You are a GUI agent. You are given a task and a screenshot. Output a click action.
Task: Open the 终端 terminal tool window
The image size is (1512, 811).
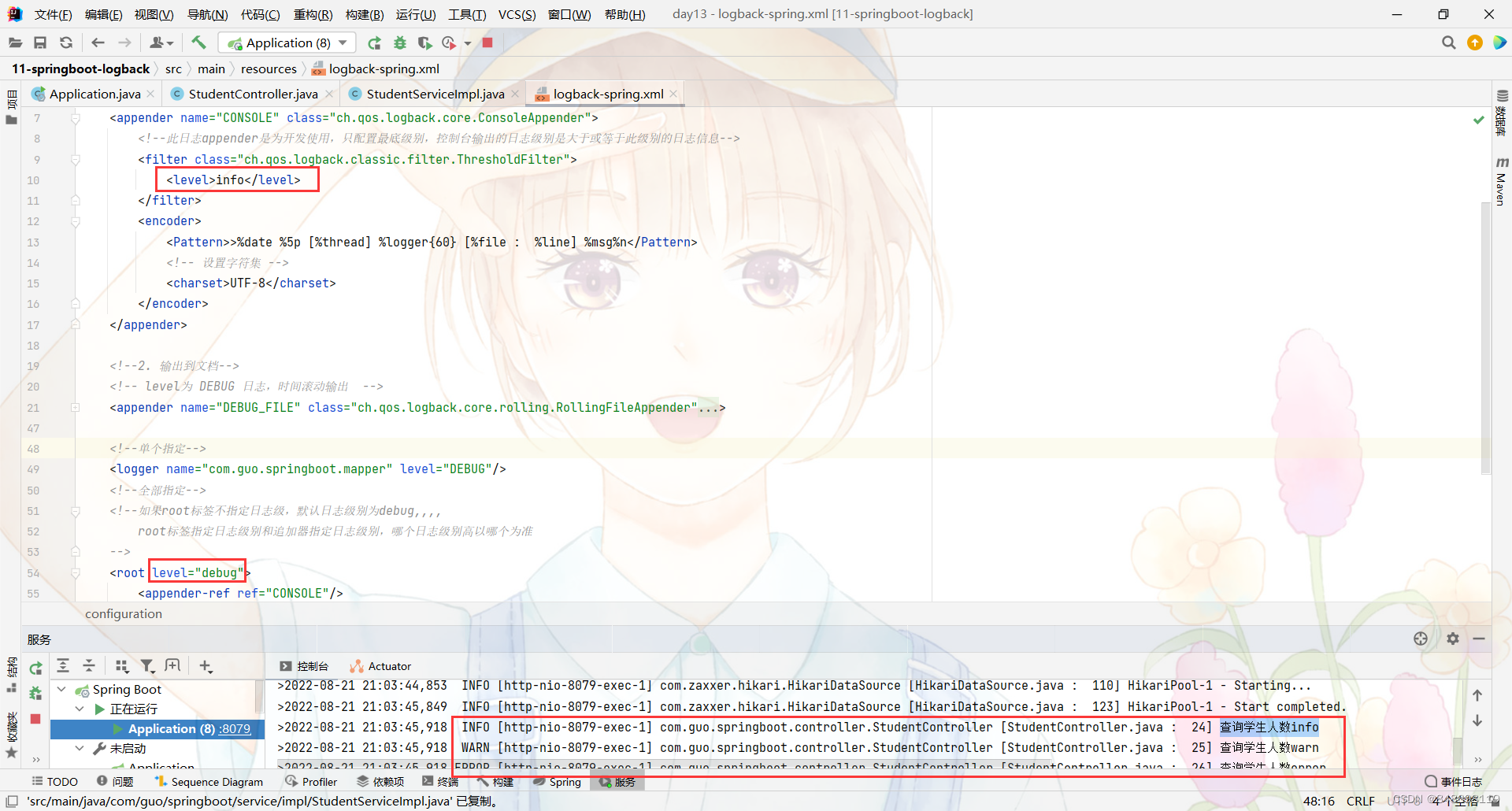click(440, 781)
